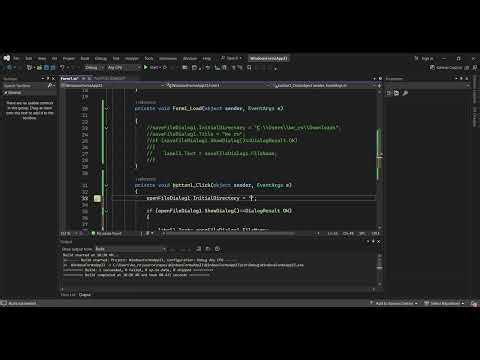This screenshot has width=480, height=360.
Task: Open the View menu
Action: point(42,58)
